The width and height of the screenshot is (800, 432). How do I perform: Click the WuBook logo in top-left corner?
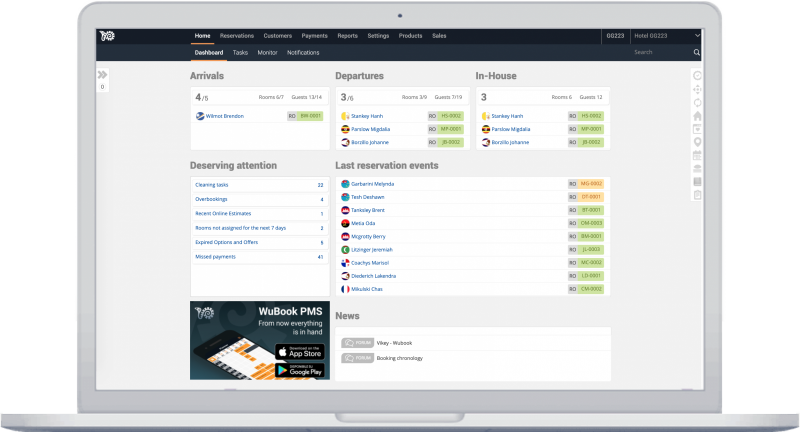pos(108,36)
